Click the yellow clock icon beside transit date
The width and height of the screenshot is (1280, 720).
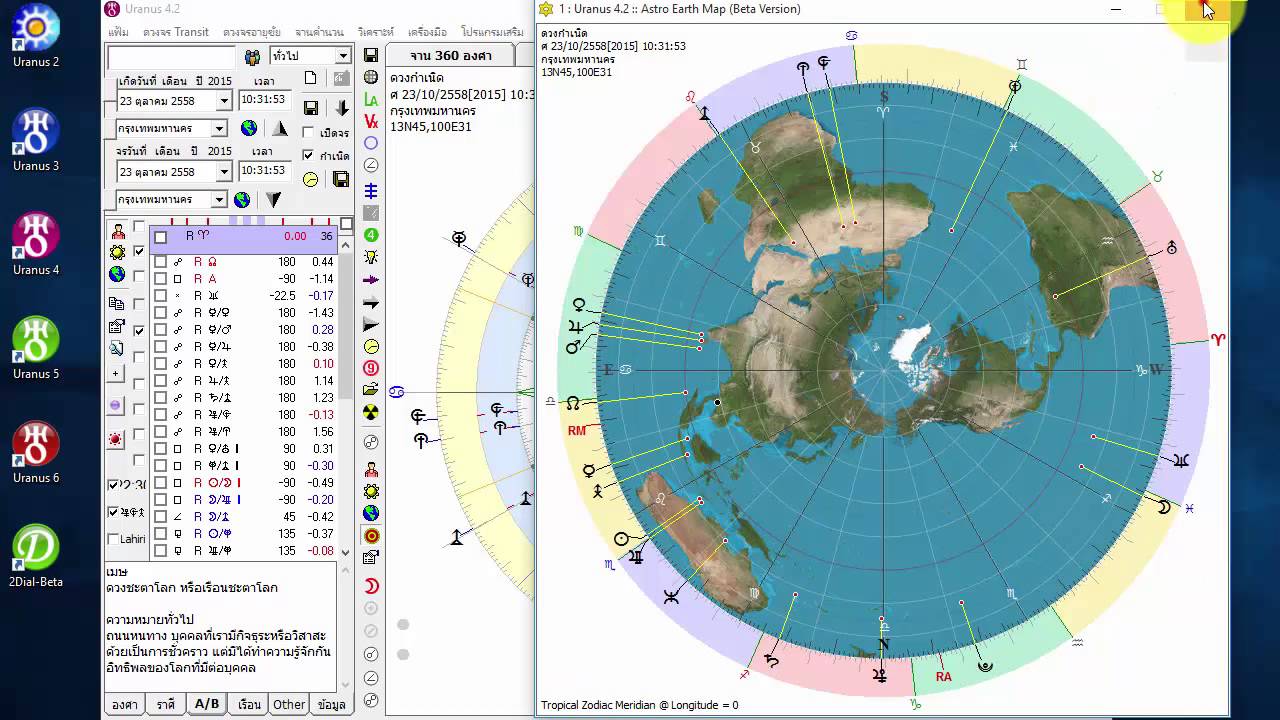click(310, 180)
